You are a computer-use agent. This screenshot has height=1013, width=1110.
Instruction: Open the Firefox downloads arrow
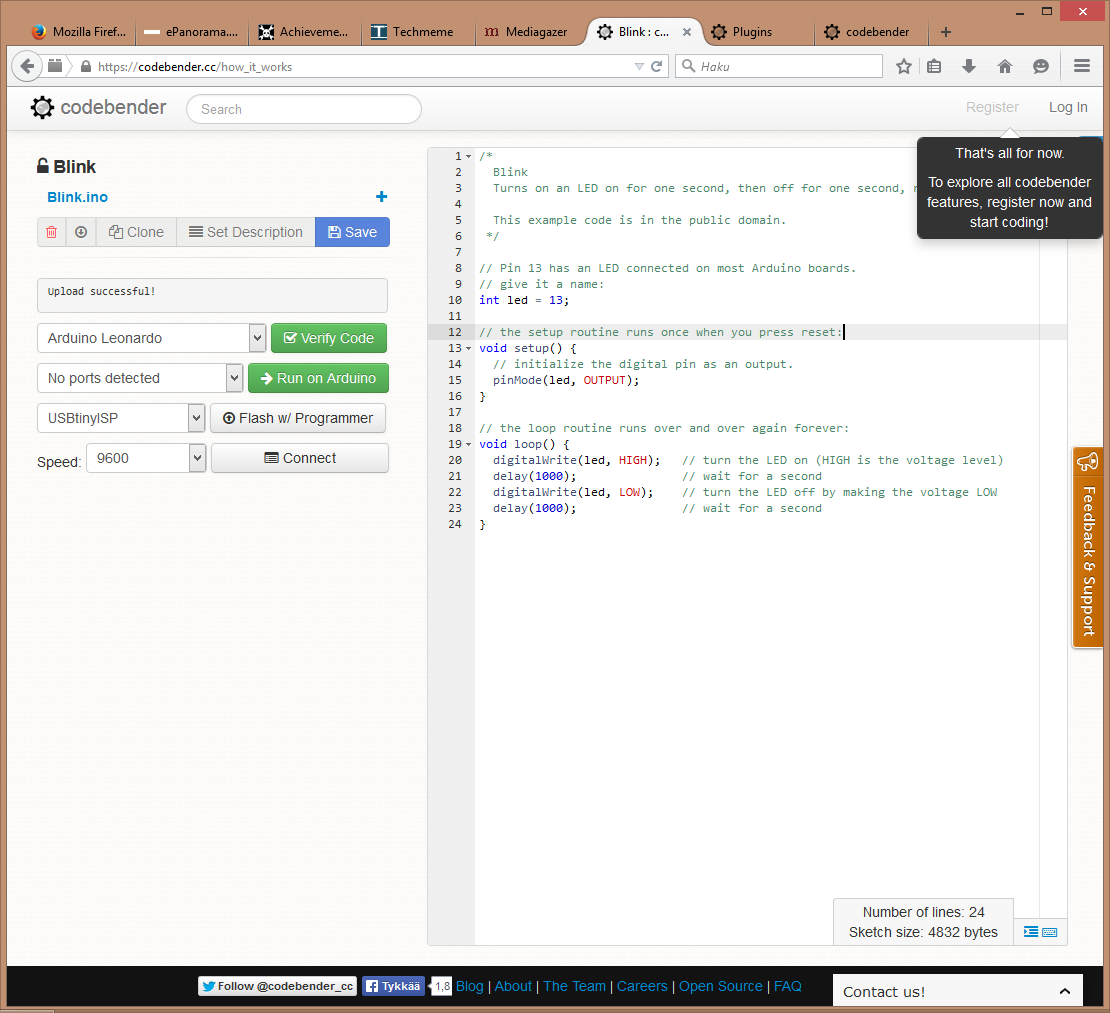tap(969, 67)
